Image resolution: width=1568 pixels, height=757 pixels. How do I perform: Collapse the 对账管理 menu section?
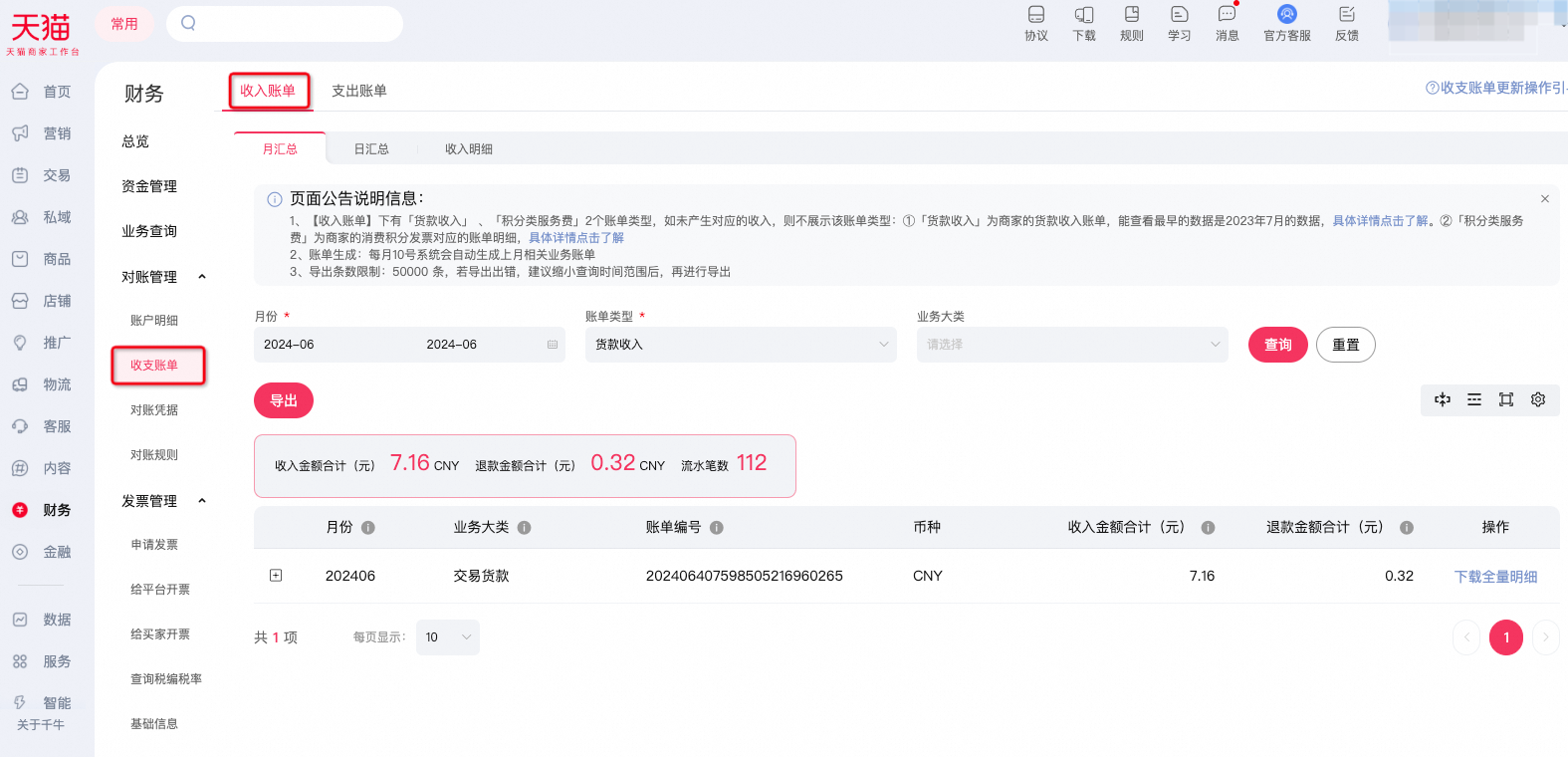pos(202,277)
